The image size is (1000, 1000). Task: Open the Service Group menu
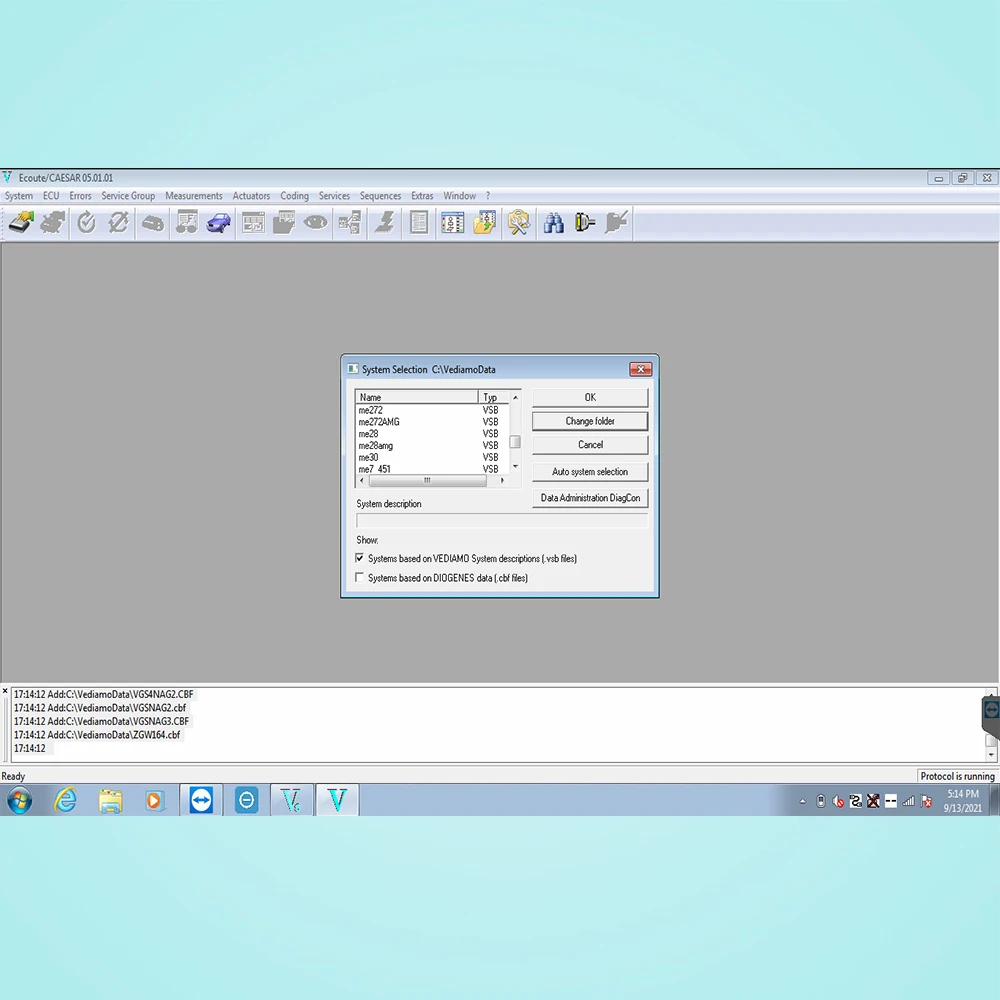tap(128, 196)
